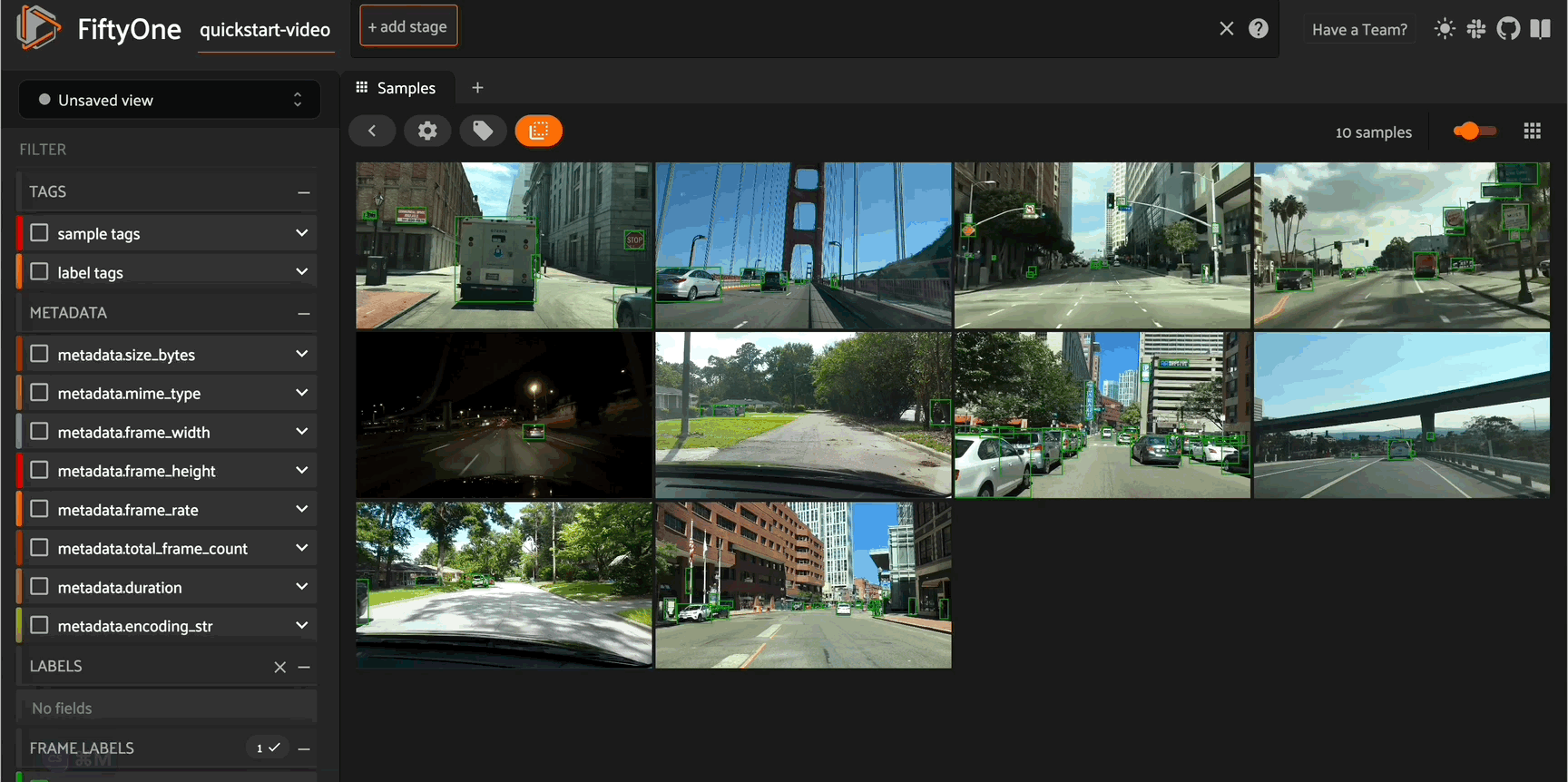Open the GitHub repository icon
1568x782 pixels.
1508,29
